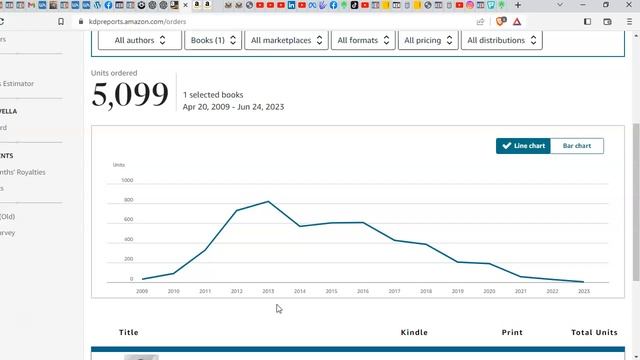Click the date range Apr 20, 2009 - Jun 24, 2023
The image size is (640, 360).
[x=233, y=107]
